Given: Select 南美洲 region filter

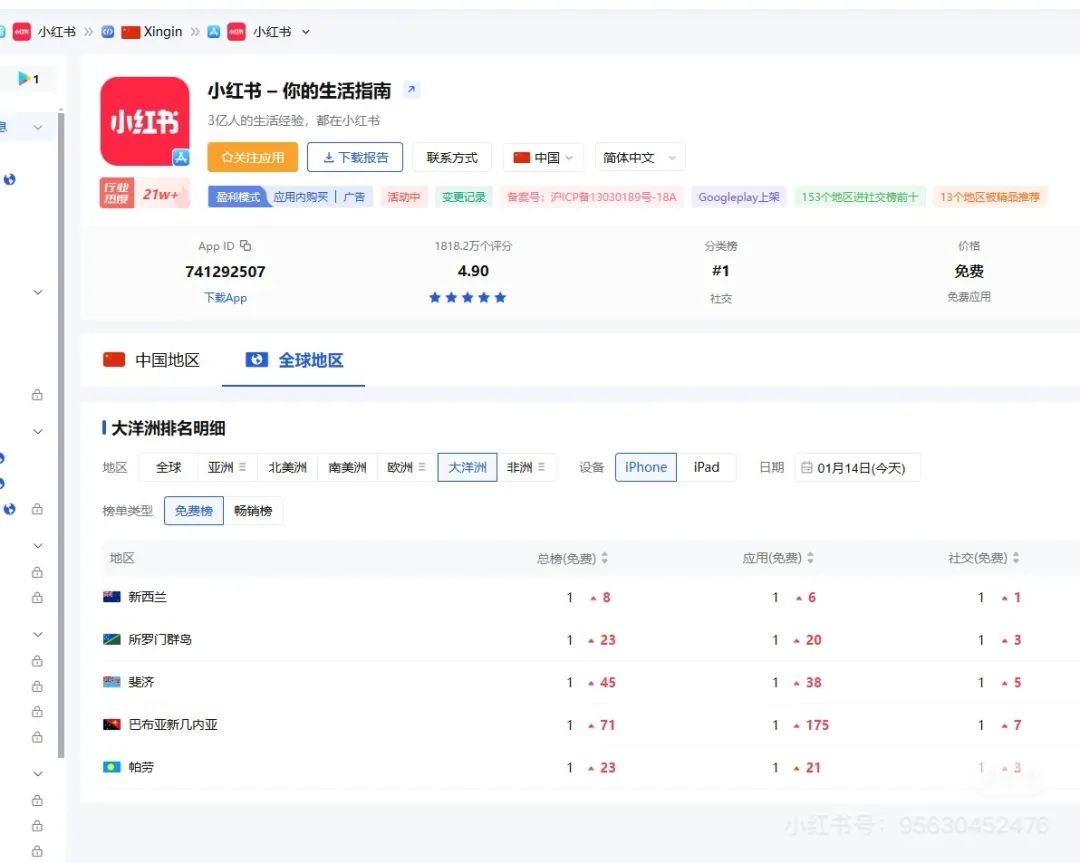Looking at the screenshot, I should [x=347, y=467].
